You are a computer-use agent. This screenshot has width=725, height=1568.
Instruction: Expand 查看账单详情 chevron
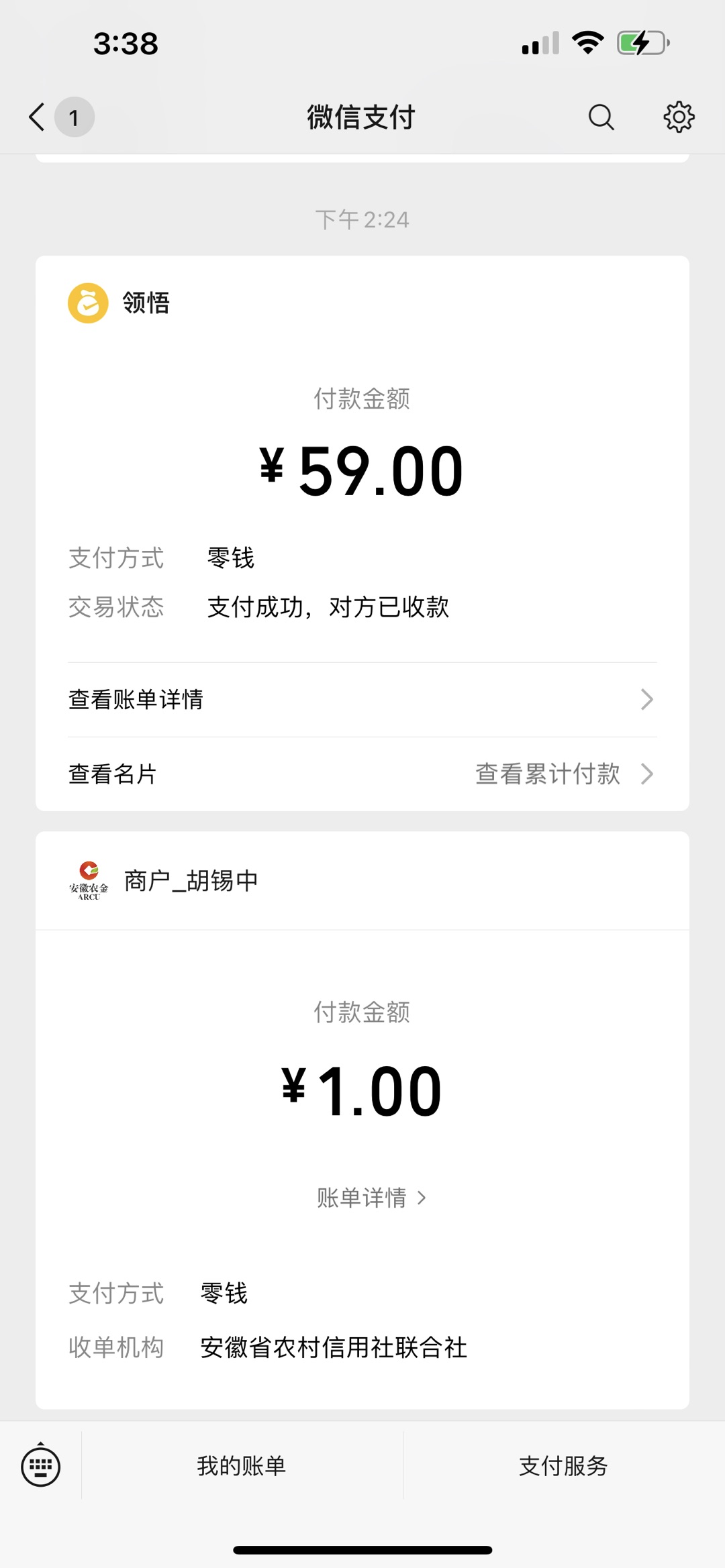tap(646, 699)
